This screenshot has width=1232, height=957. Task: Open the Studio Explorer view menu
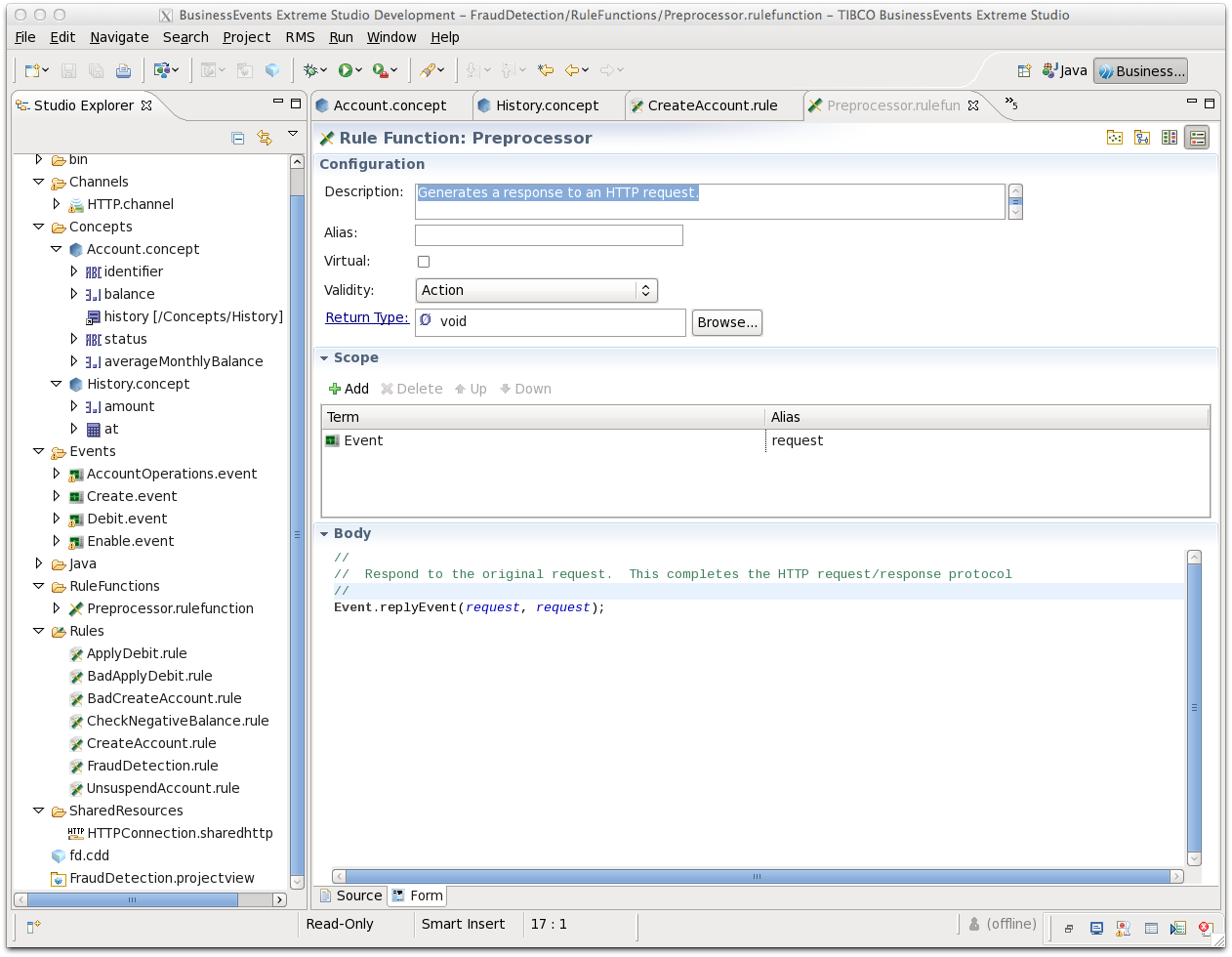click(x=293, y=134)
